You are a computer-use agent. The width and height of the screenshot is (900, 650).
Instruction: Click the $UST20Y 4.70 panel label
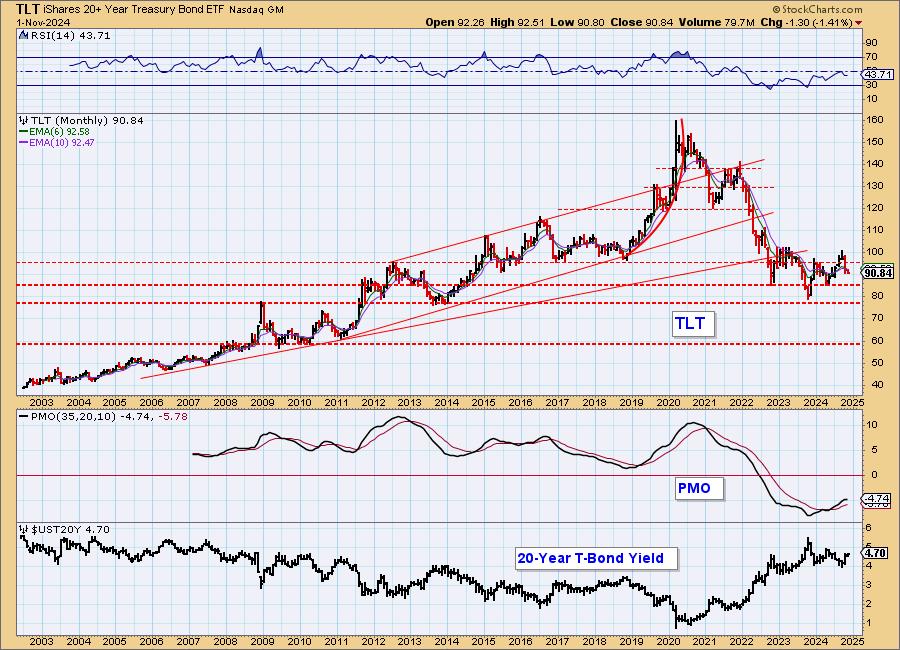[71, 529]
